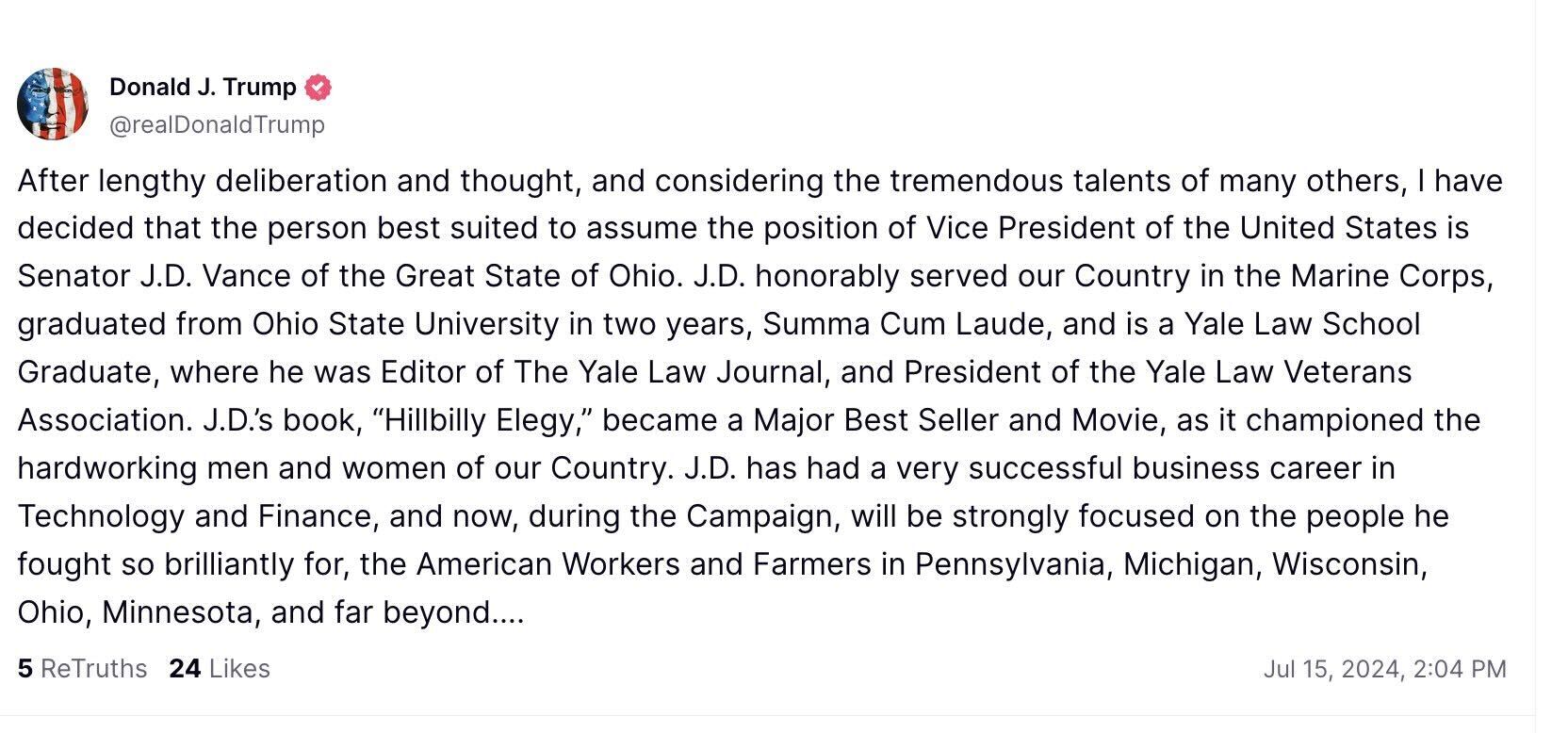Click the word "Minnesota" in the post
This screenshot has height=733, width=1568.
point(177,612)
